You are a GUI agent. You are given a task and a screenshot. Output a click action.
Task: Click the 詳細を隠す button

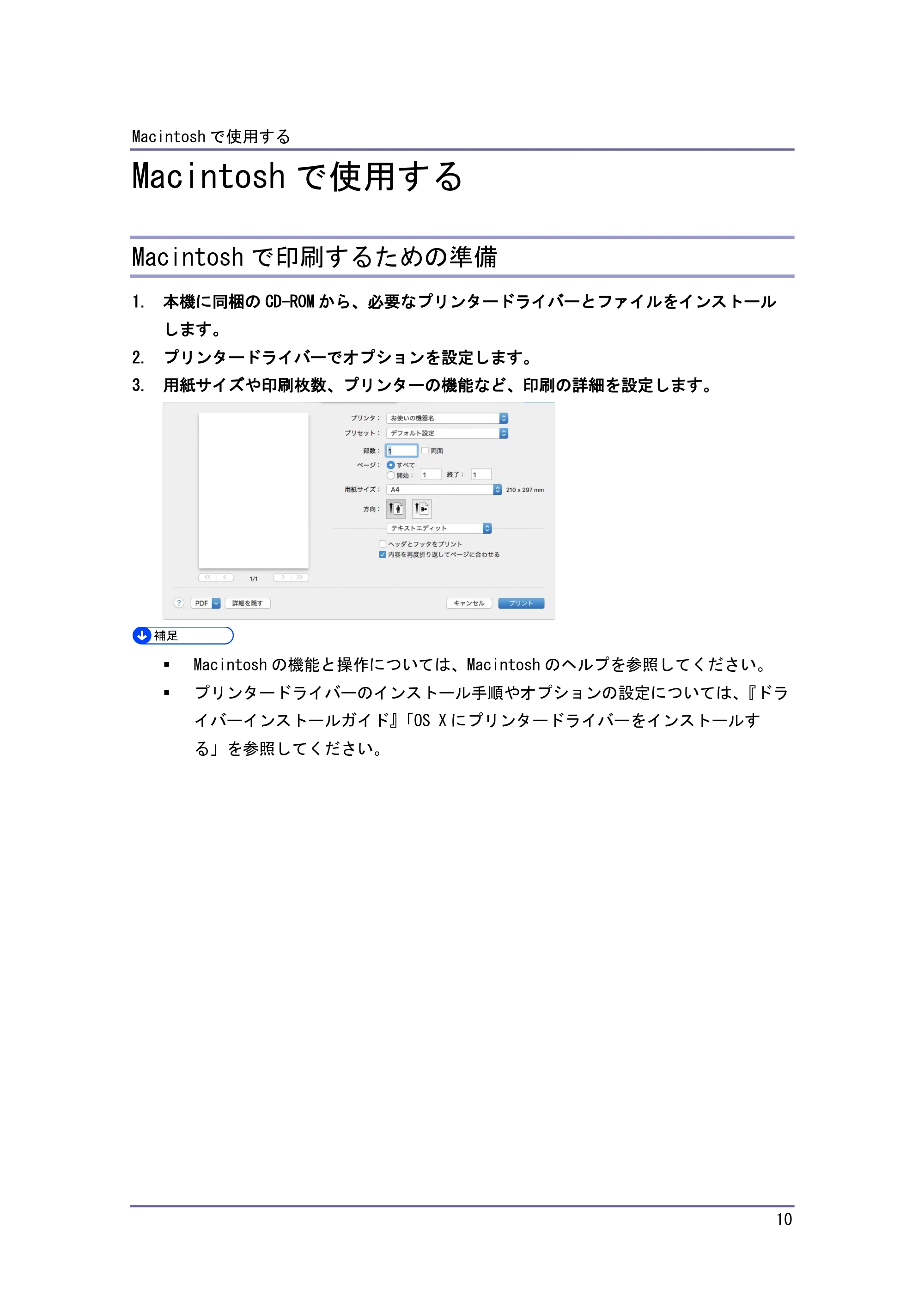pyautogui.click(x=248, y=603)
